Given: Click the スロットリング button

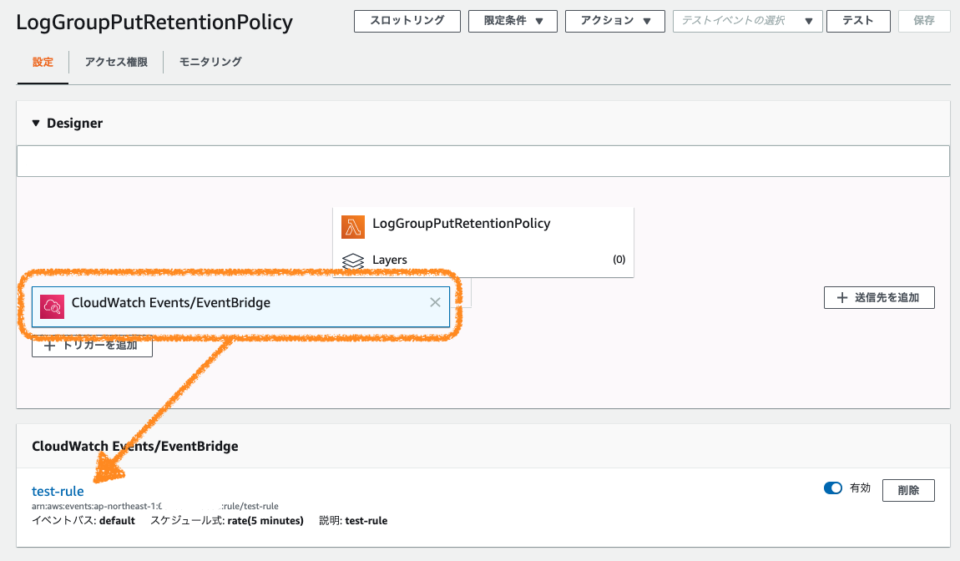Looking at the screenshot, I should (x=407, y=21).
